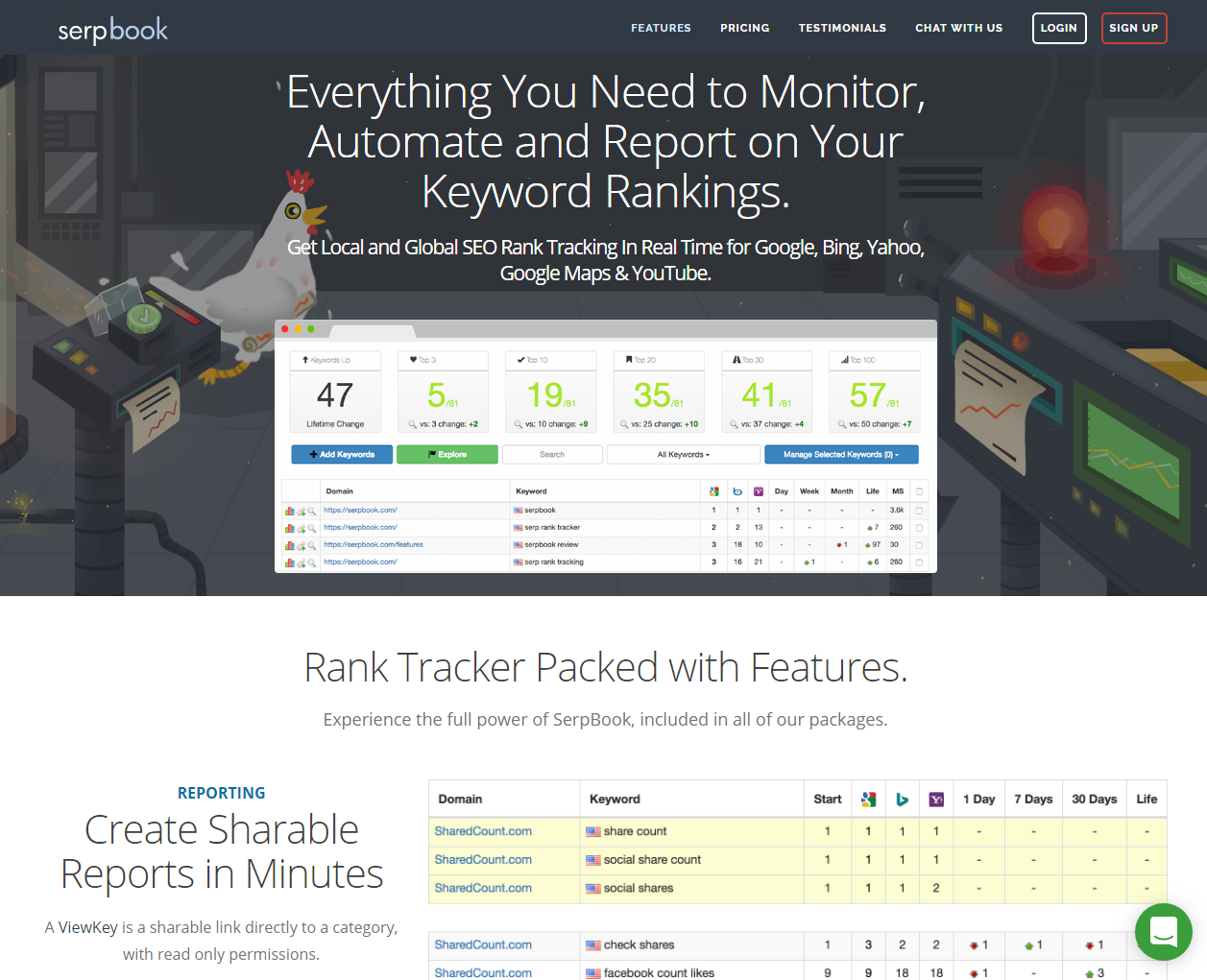This screenshot has width=1207, height=980.
Task: Toggle the select-all checkbox in table header
Action: tap(919, 491)
